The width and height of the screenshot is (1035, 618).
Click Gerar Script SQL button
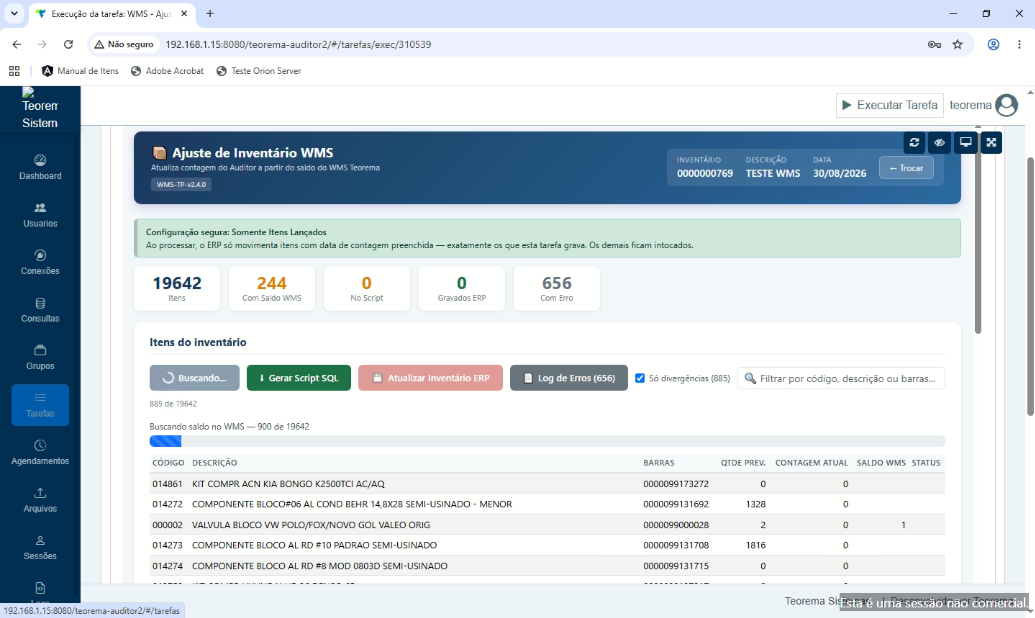[298, 378]
